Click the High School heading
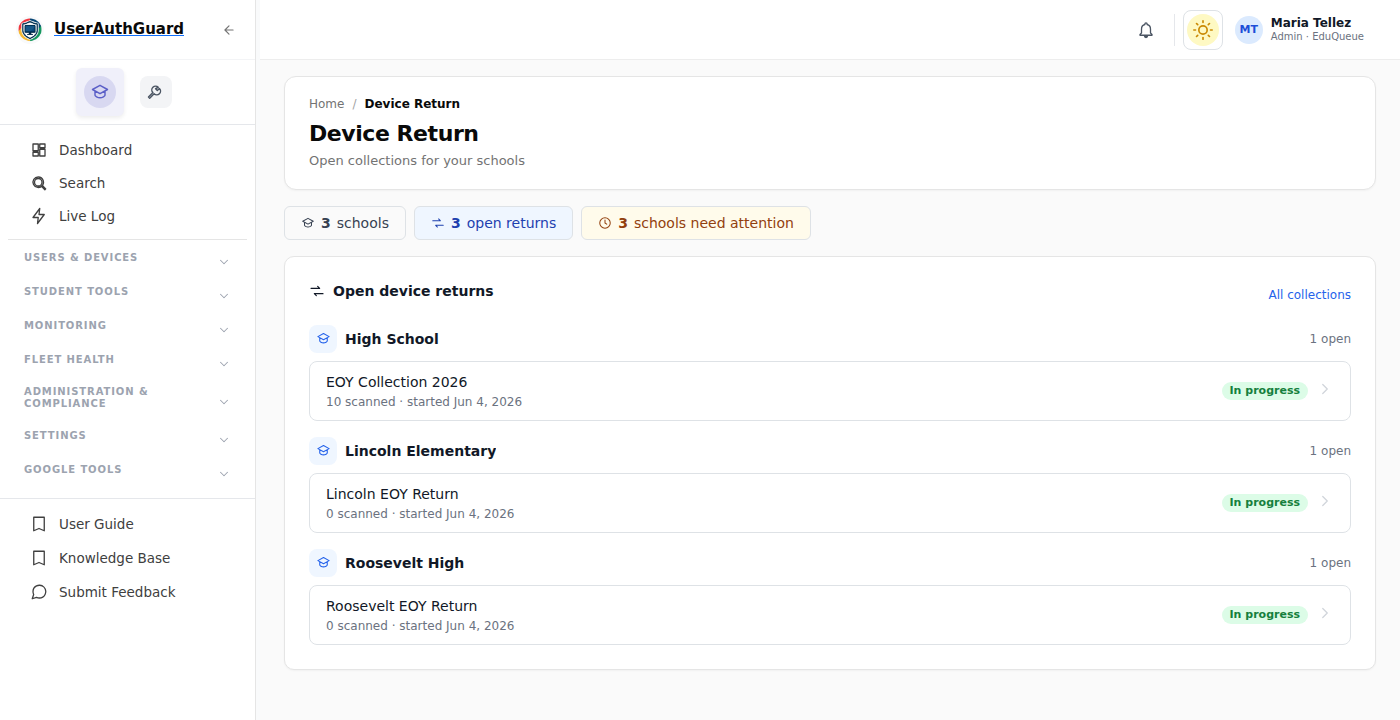1400x720 pixels. (392, 339)
